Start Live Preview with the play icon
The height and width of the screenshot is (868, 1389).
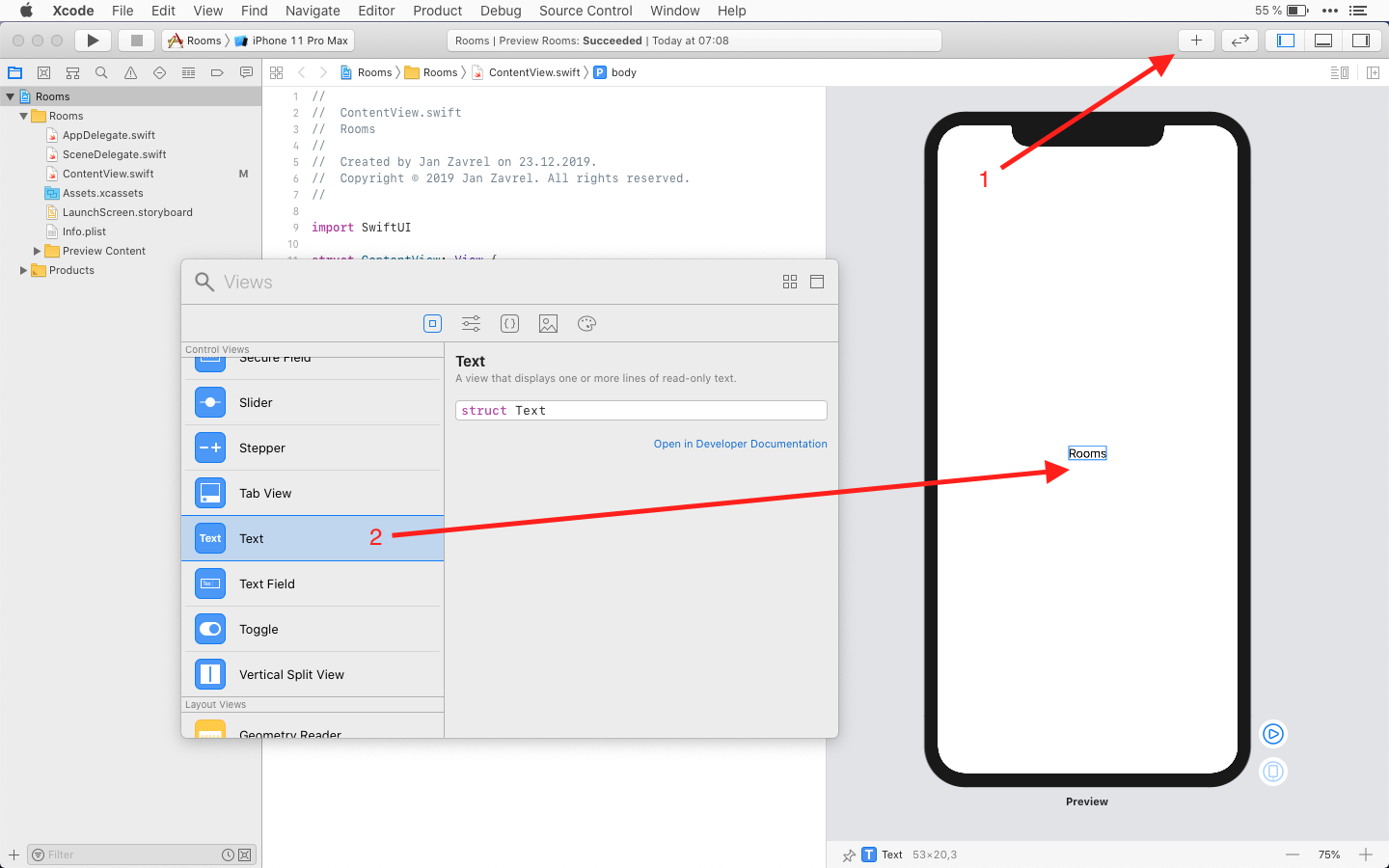pyautogui.click(x=1272, y=734)
